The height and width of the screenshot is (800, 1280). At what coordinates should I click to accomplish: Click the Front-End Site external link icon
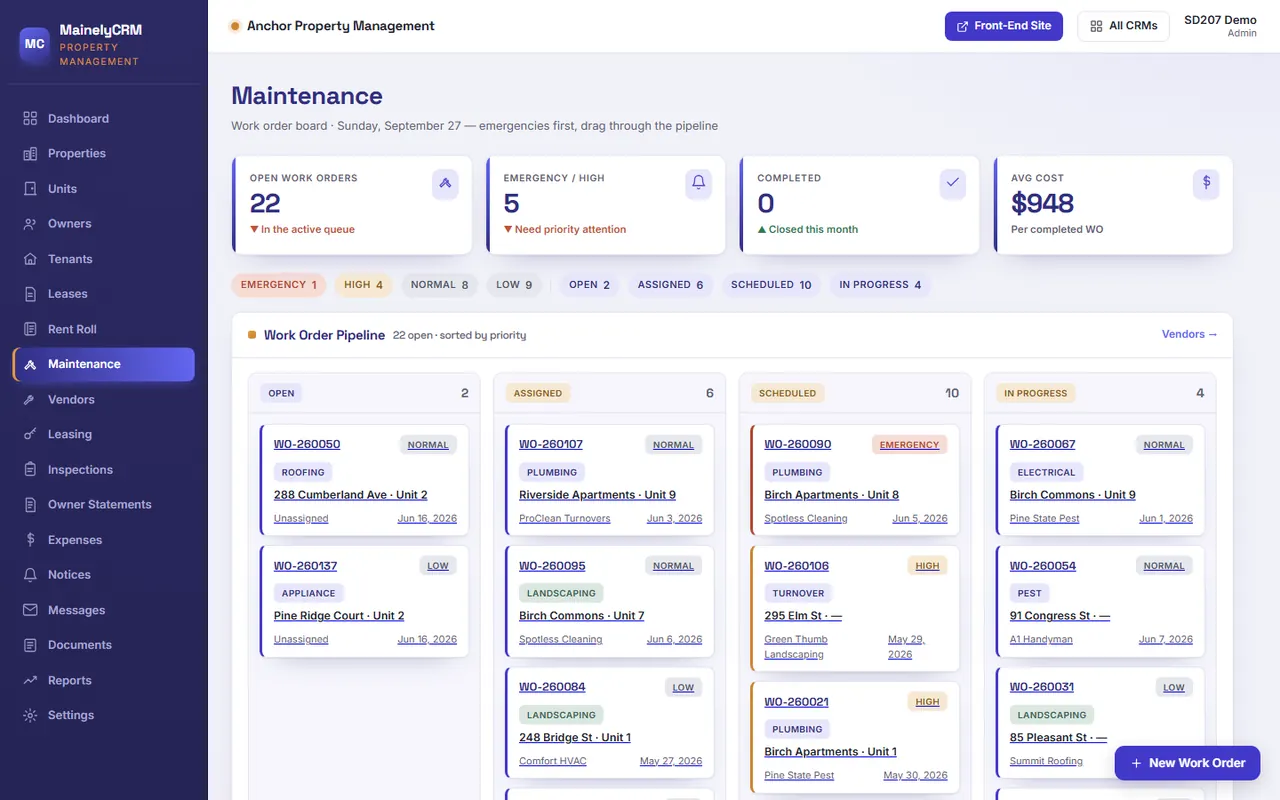point(962,26)
